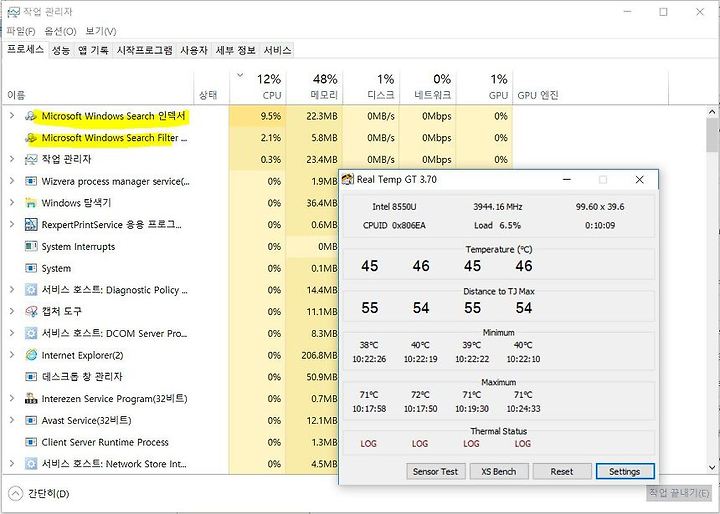
Task: Switch to the 성능 tab
Action: [61, 50]
